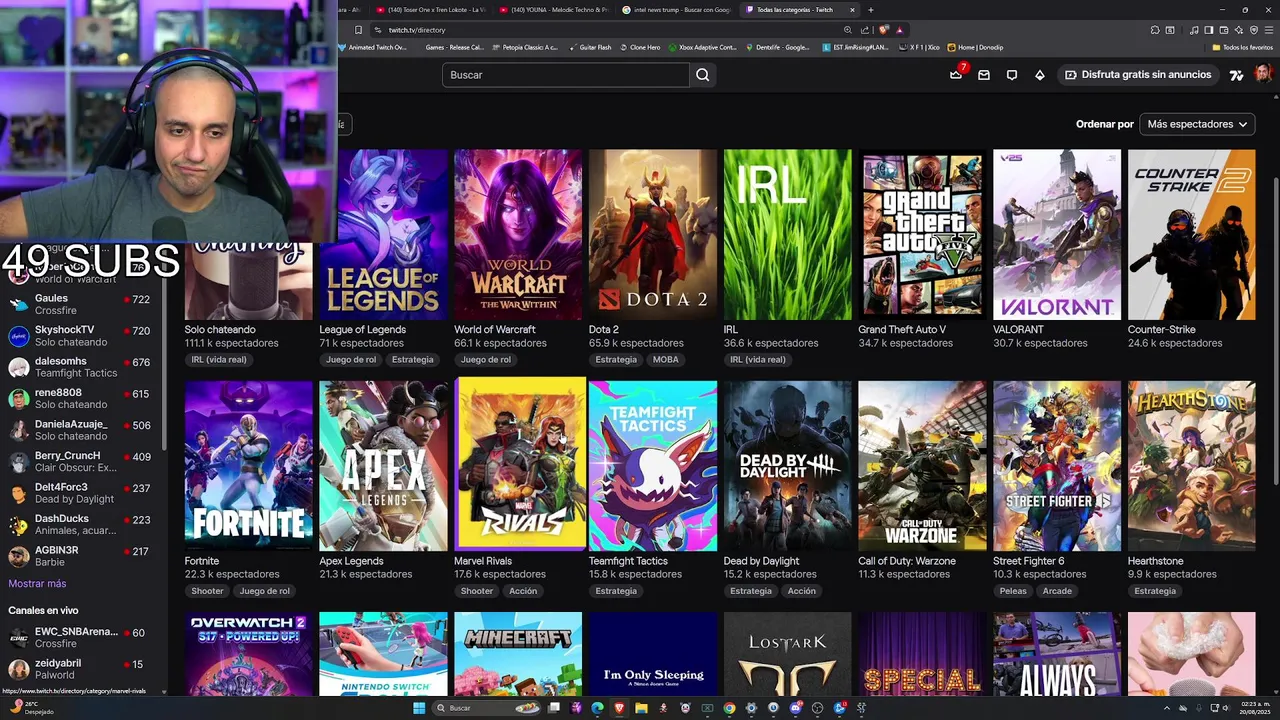The width and height of the screenshot is (1280, 720).
Task: Click Disfruta gratis sin anuncios button
Action: (1138, 75)
